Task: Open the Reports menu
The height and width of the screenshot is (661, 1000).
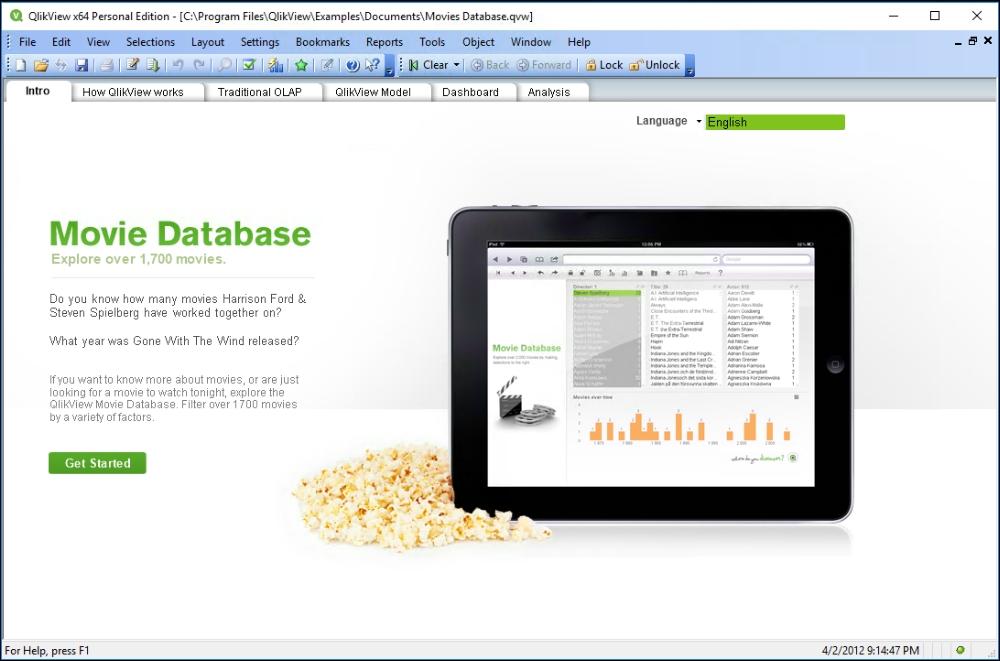Action: pyautogui.click(x=385, y=42)
